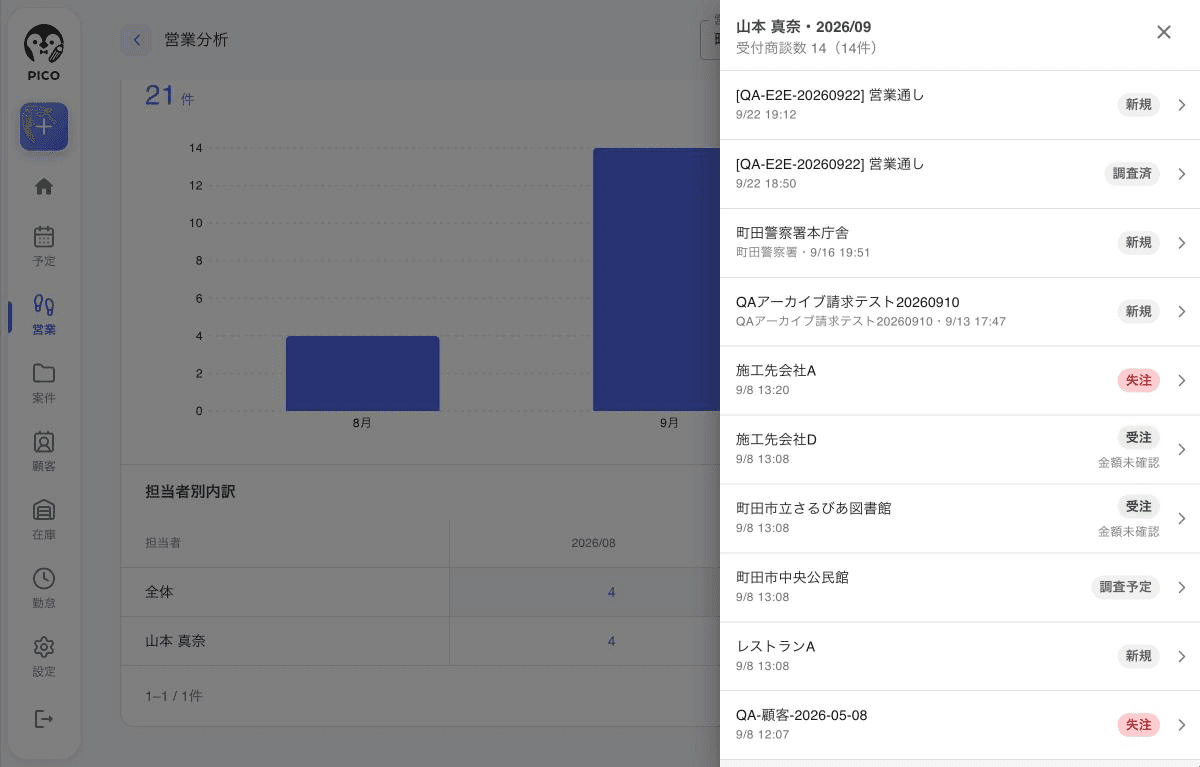The width and height of the screenshot is (1200, 767).
Task: Click the 担当者別内訳 heading
Action: (x=190, y=492)
